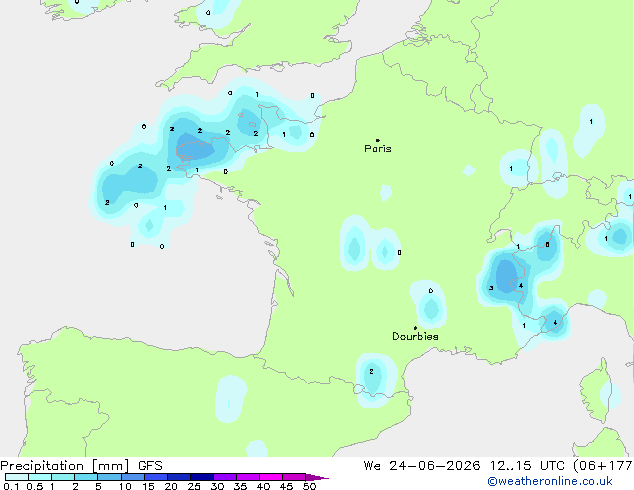Click the forecast date '24-06-2026' text
The height and width of the screenshot is (490, 634).
(x=435, y=466)
